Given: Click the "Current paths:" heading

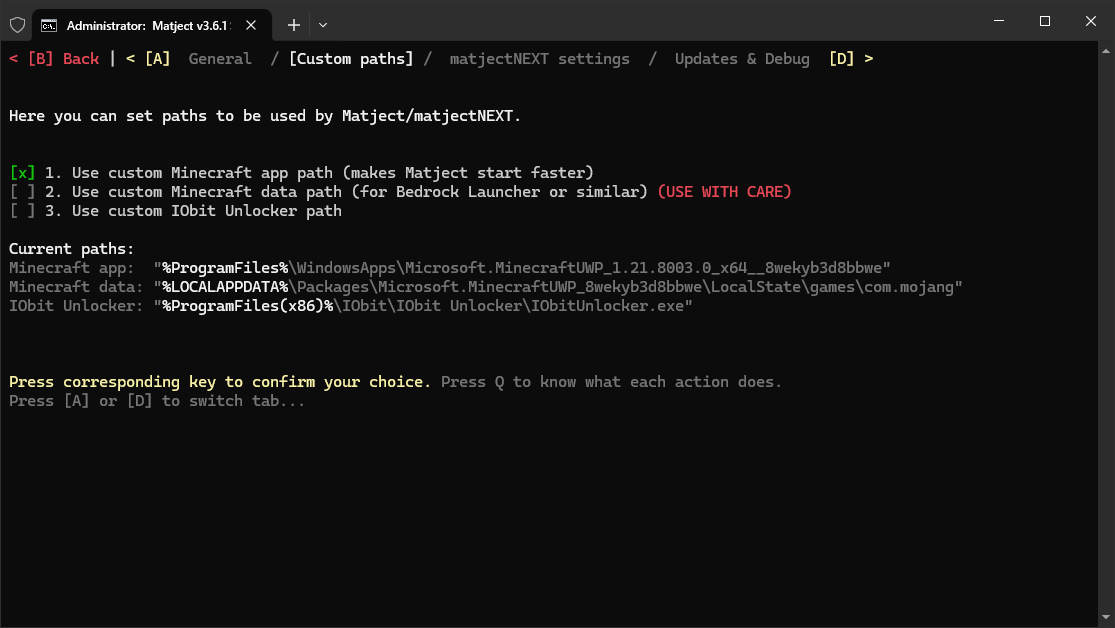Looking at the screenshot, I should (x=71, y=249).
